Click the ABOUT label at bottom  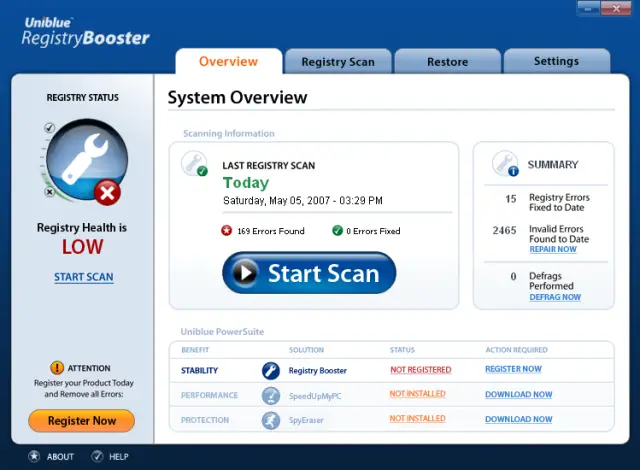(x=60, y=457)
